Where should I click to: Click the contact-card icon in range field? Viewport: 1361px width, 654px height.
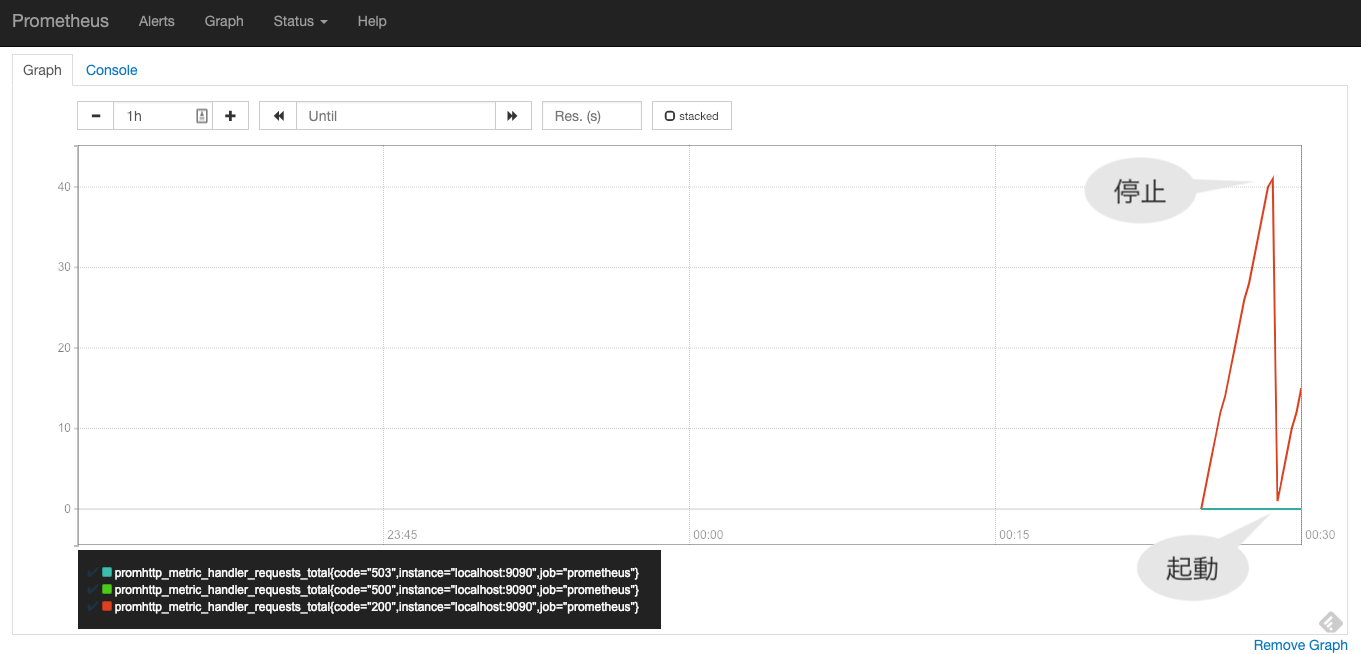pos(201,116)
